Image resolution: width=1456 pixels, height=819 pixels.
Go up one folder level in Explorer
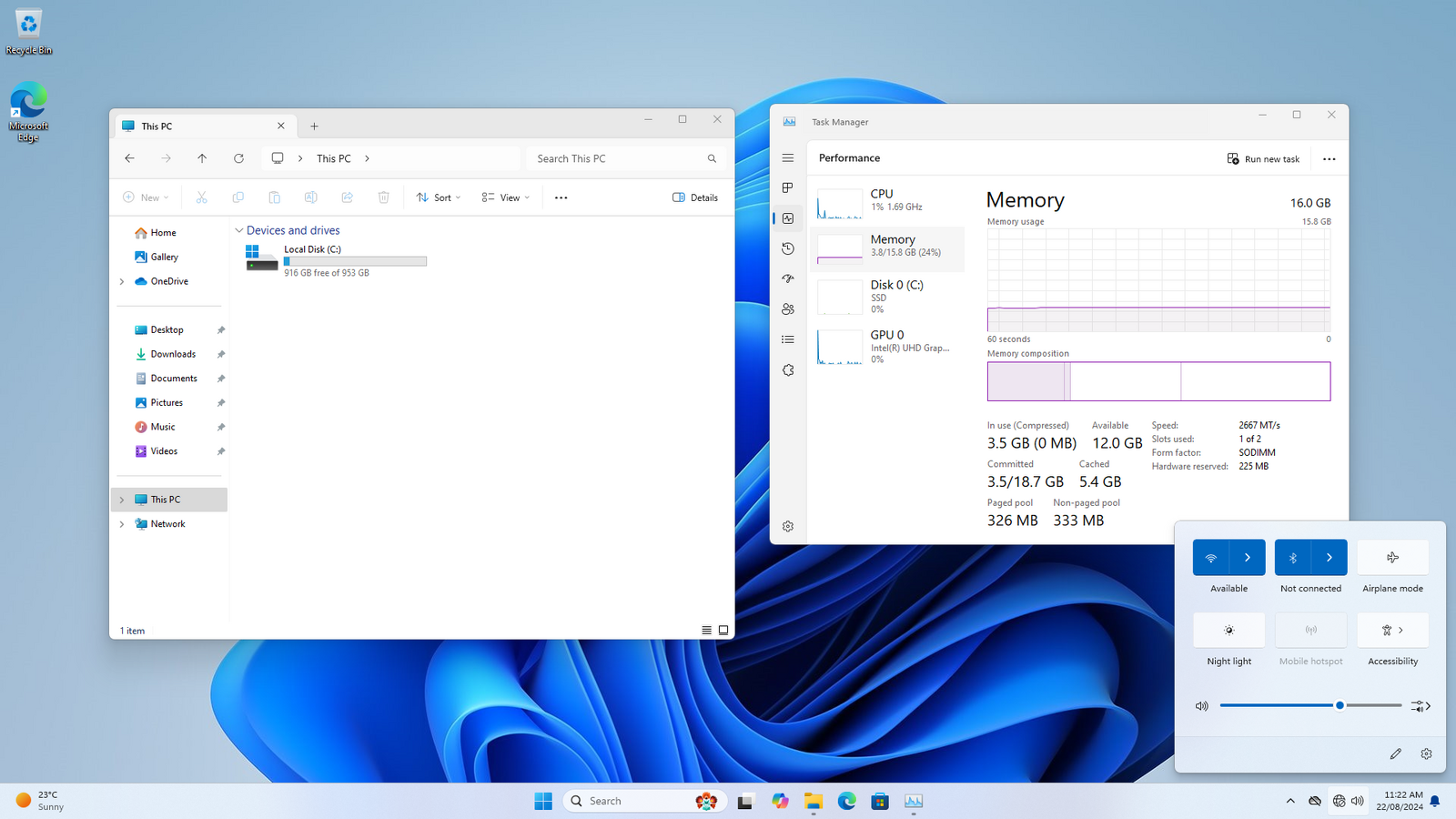[x=202, y=158]
